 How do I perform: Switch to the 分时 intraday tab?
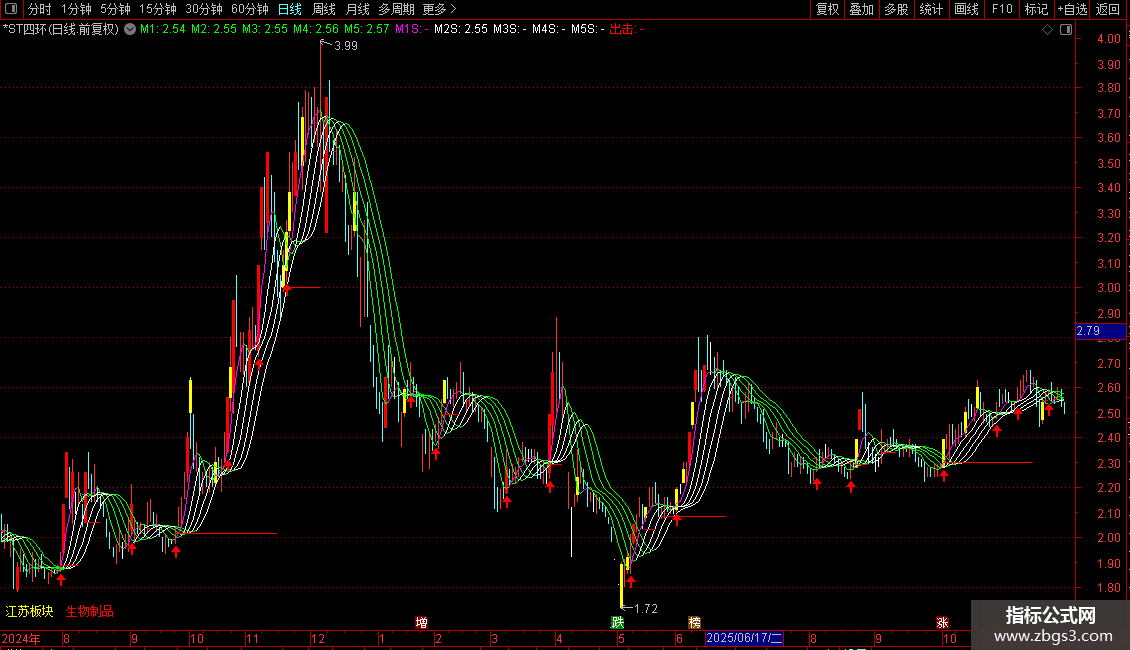[x=40, y=9]
